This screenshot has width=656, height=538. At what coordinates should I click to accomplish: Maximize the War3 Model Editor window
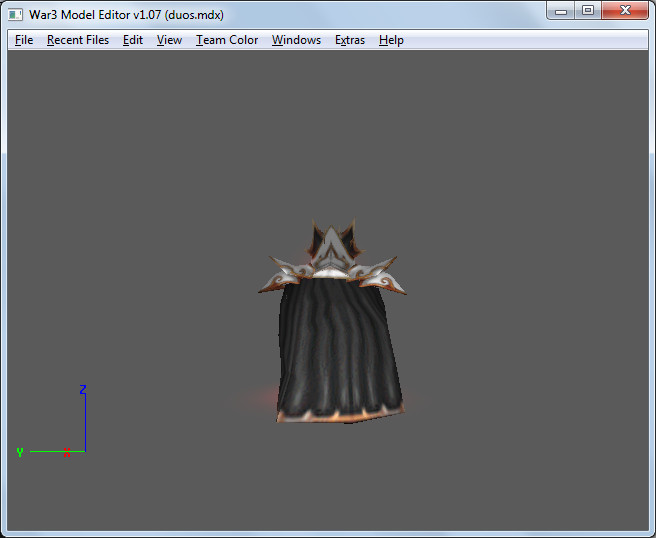click(x=588, y=11)
